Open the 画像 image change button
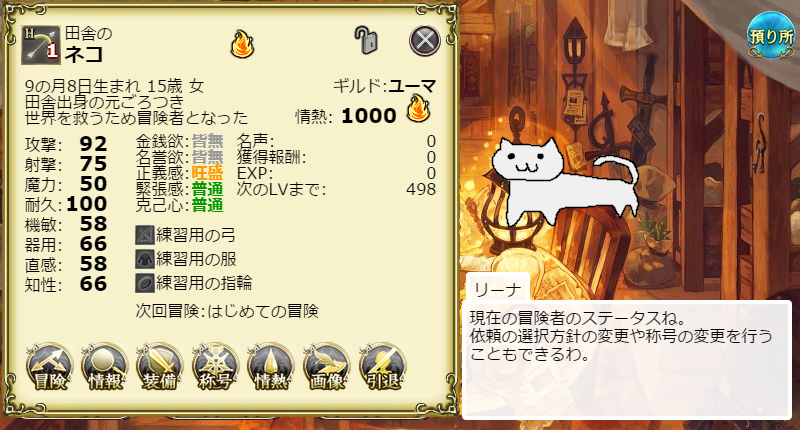The width and height of the screenshot is (800, 430). coord(327,367)
